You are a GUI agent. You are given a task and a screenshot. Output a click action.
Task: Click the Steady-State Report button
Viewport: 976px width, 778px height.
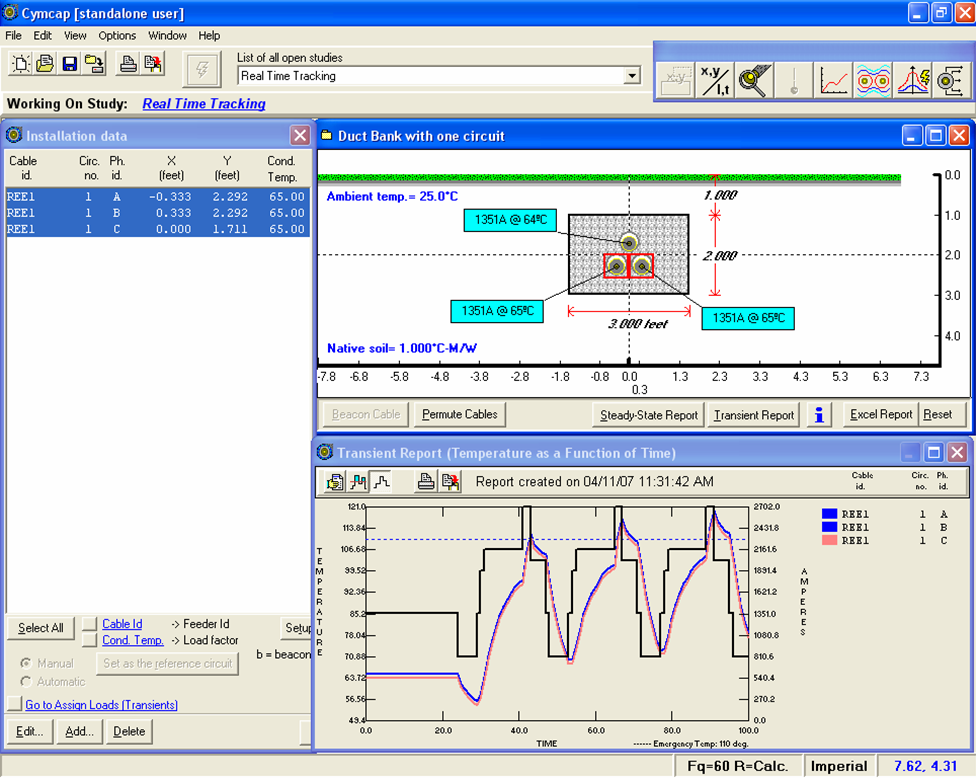tap(648, 415)
